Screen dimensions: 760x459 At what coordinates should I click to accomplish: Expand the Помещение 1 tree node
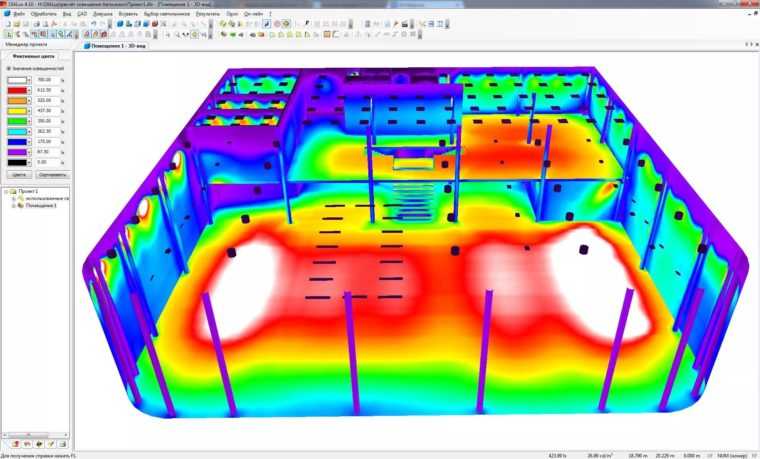tap(14, 206)
